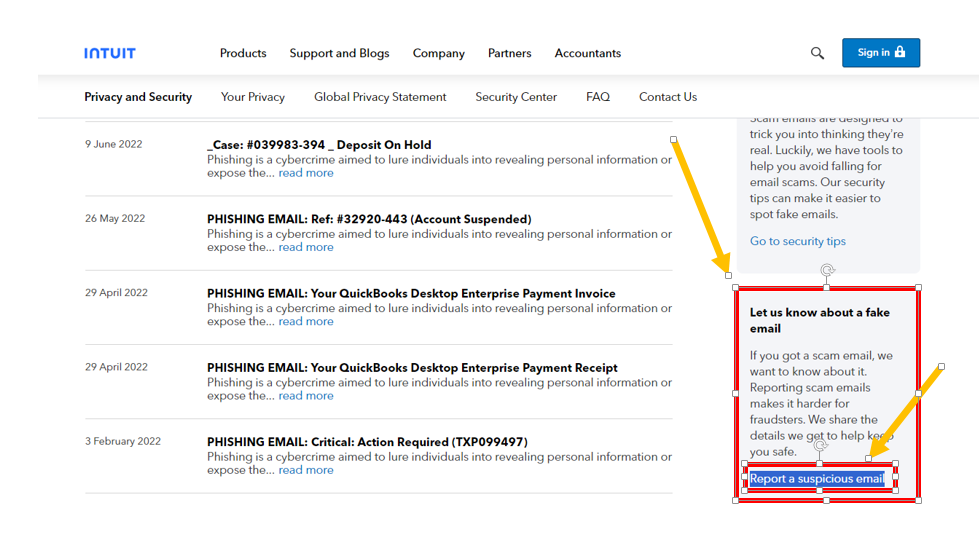
Task: Open 'Ref: #32920-443 (Account Suspended)' title
Action: pos(369,219)
